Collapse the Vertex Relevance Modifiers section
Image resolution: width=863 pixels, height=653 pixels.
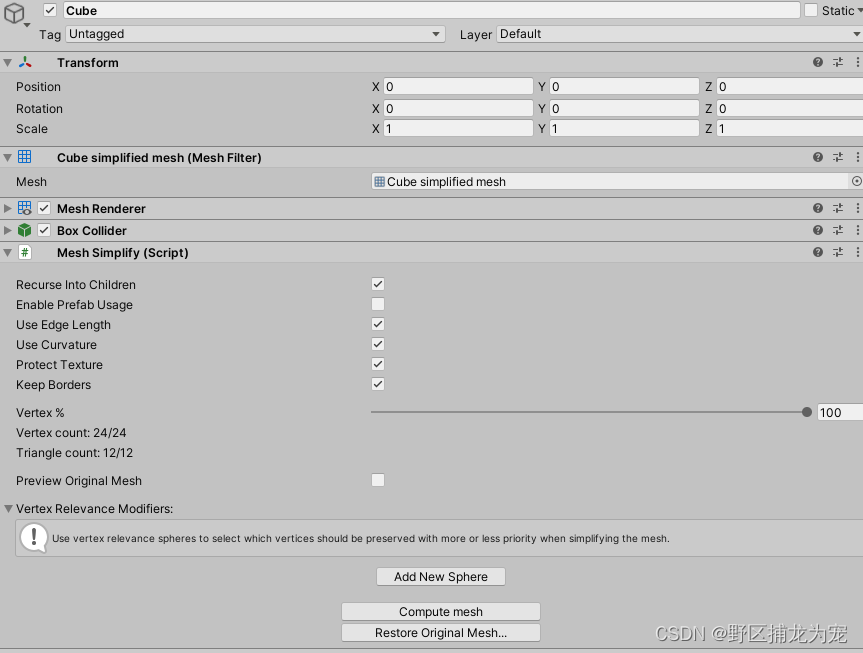[8, 508]
